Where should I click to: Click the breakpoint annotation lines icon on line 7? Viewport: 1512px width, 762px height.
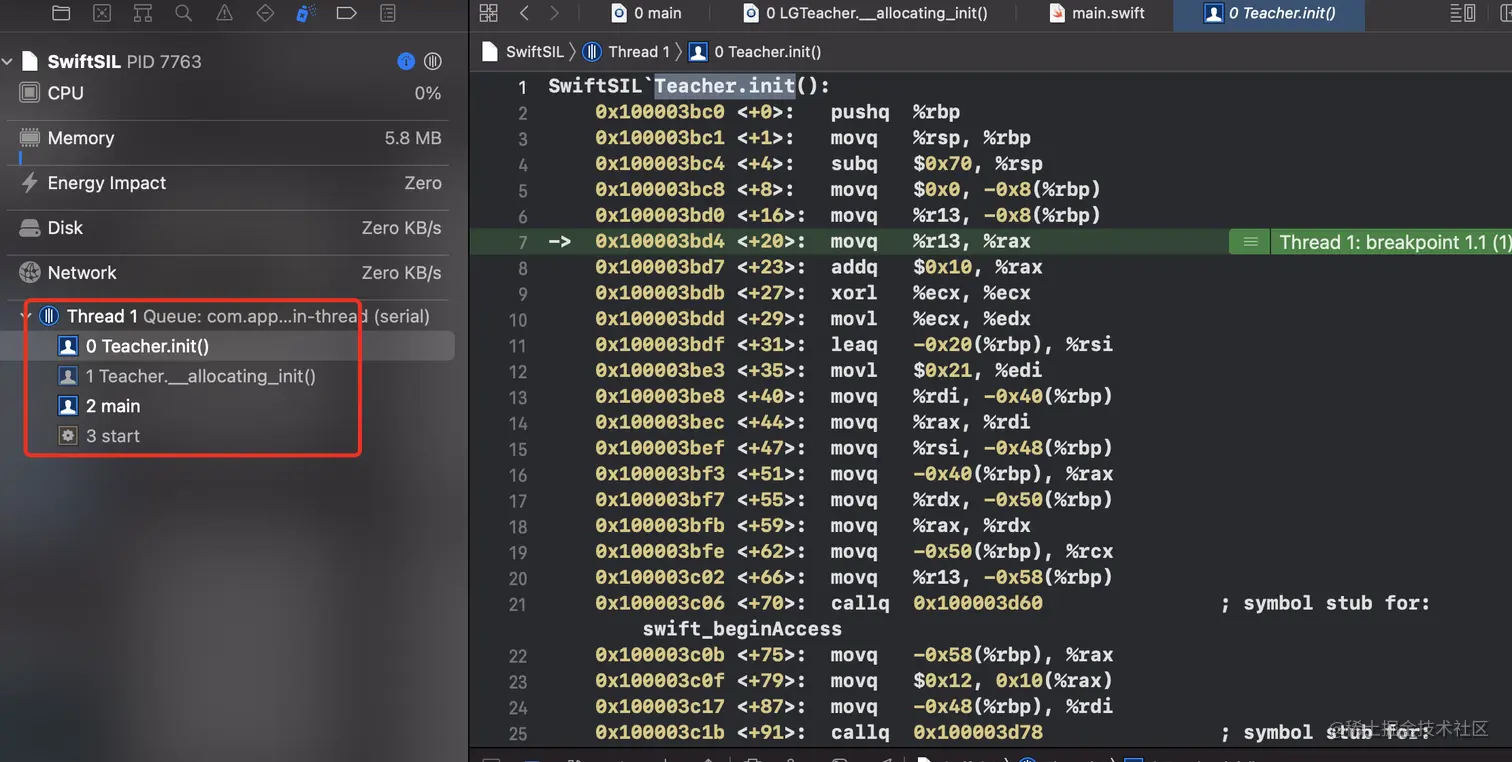click(1249, 242)
